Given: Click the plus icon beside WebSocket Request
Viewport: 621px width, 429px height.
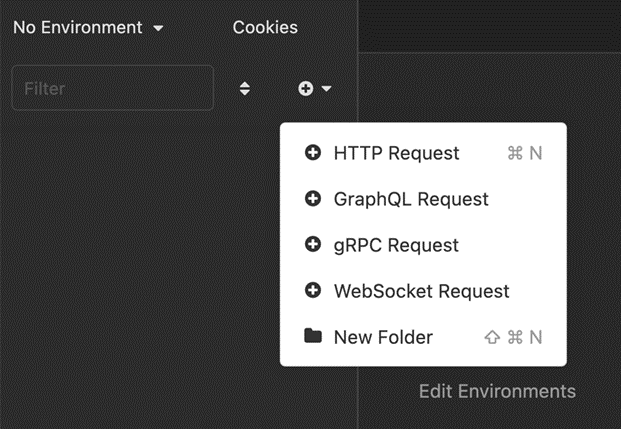Looking at the screenshot, I should 313,291.
